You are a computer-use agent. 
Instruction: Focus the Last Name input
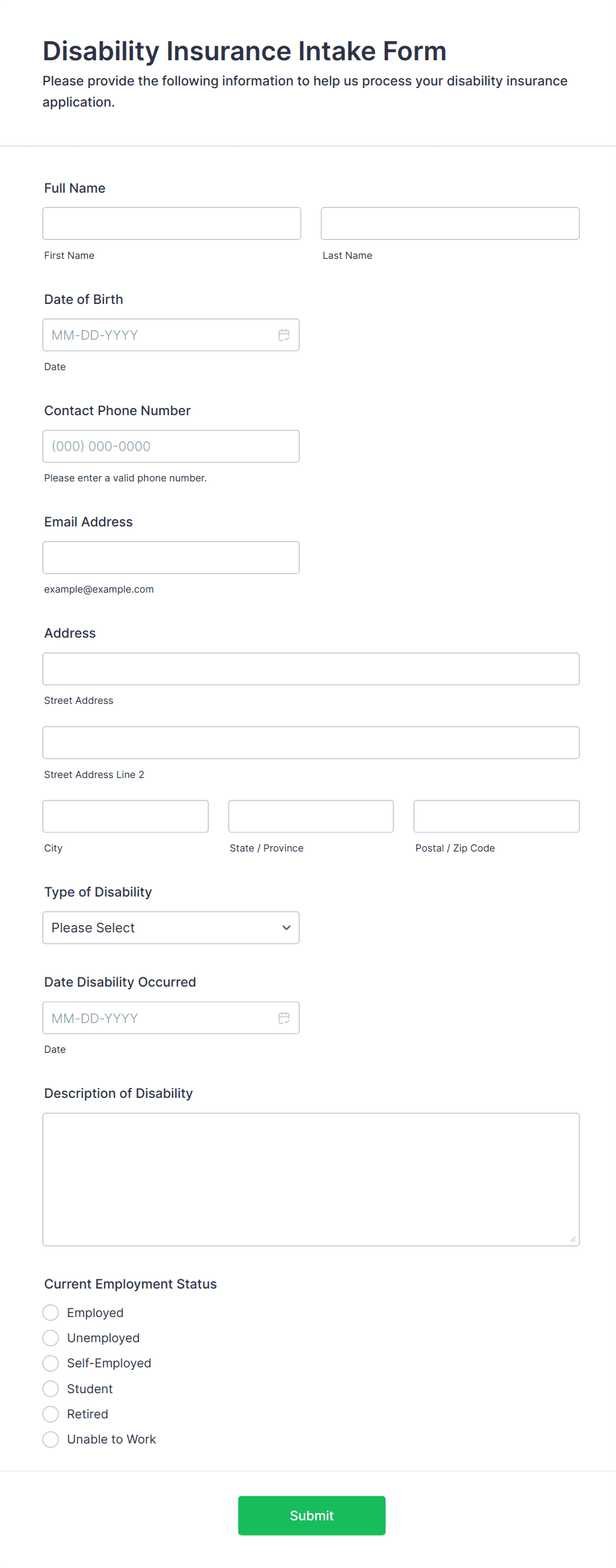click(x=450, y=223)
